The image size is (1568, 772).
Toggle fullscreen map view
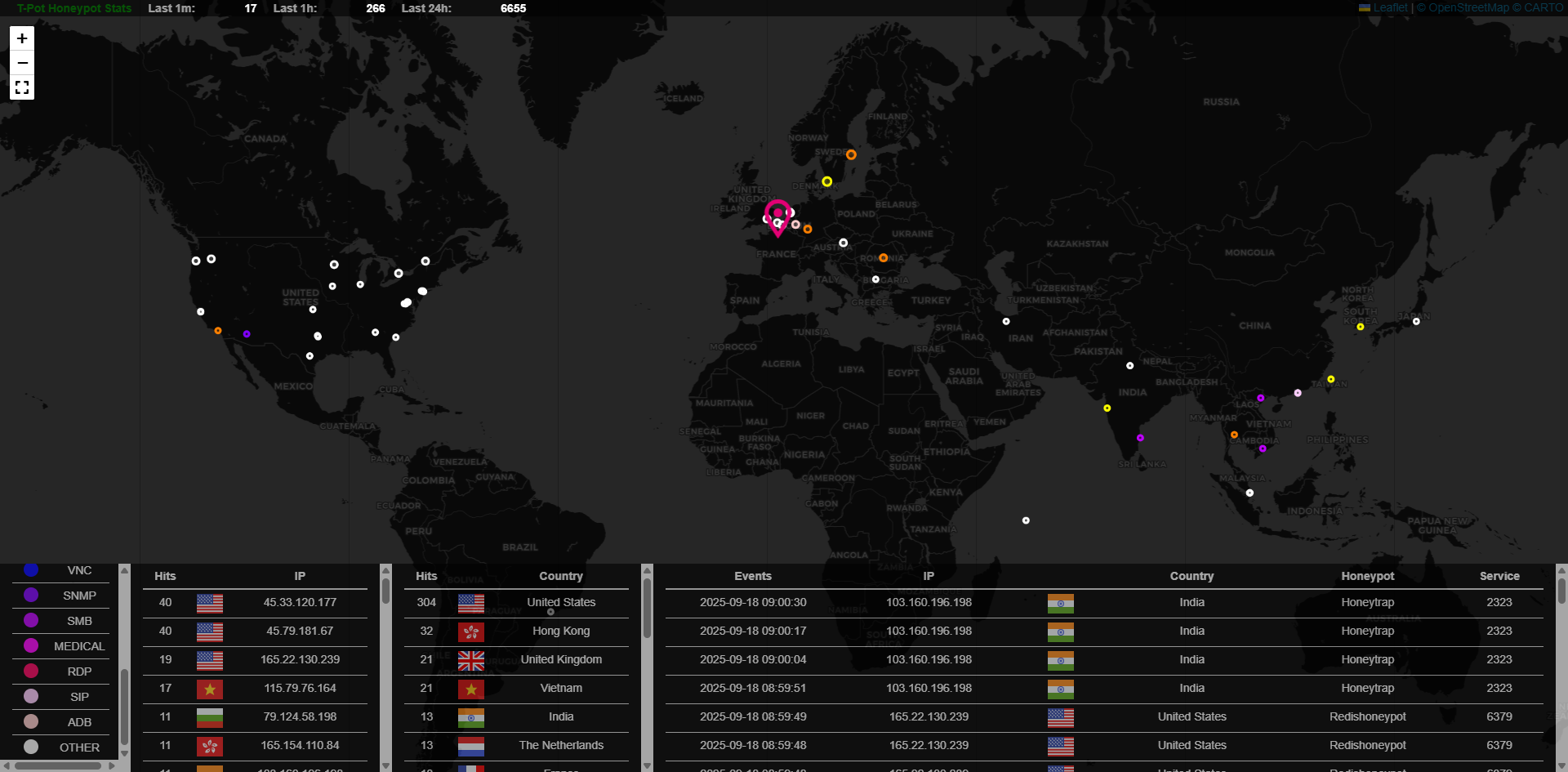[x=22, y=87]
